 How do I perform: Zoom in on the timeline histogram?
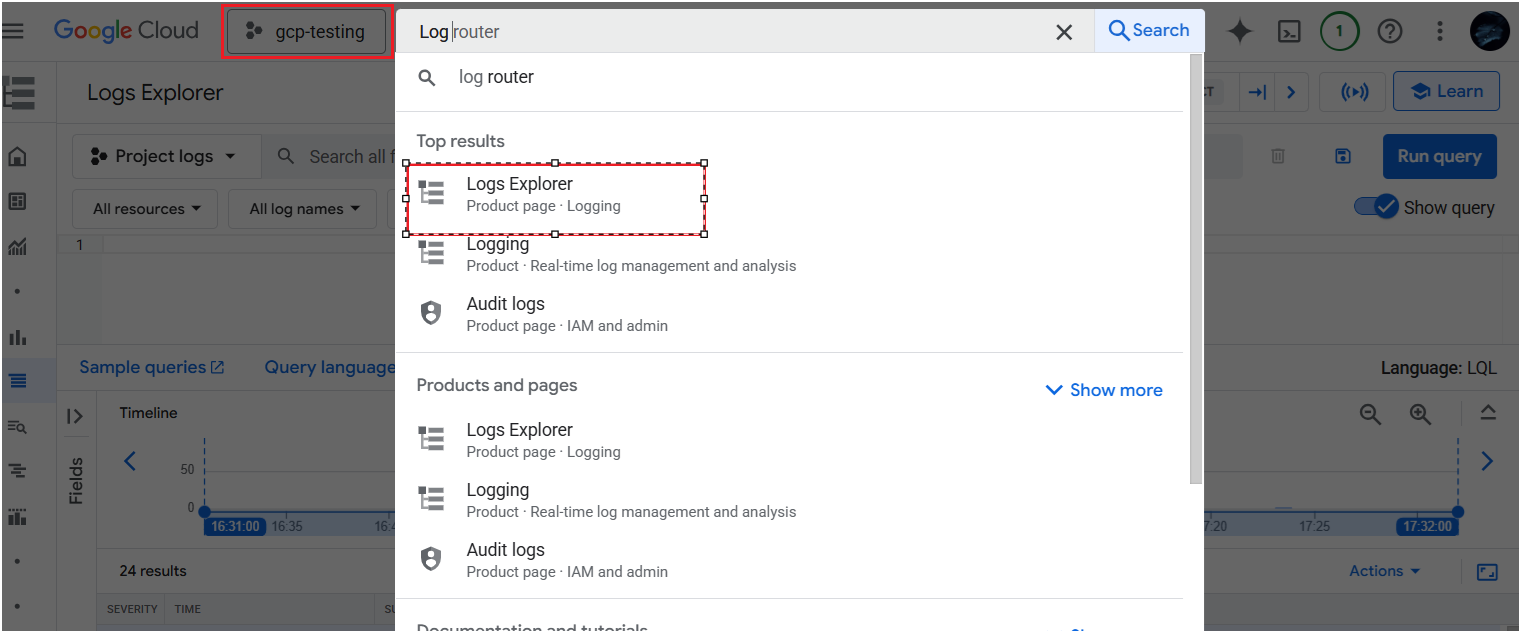1420,414
